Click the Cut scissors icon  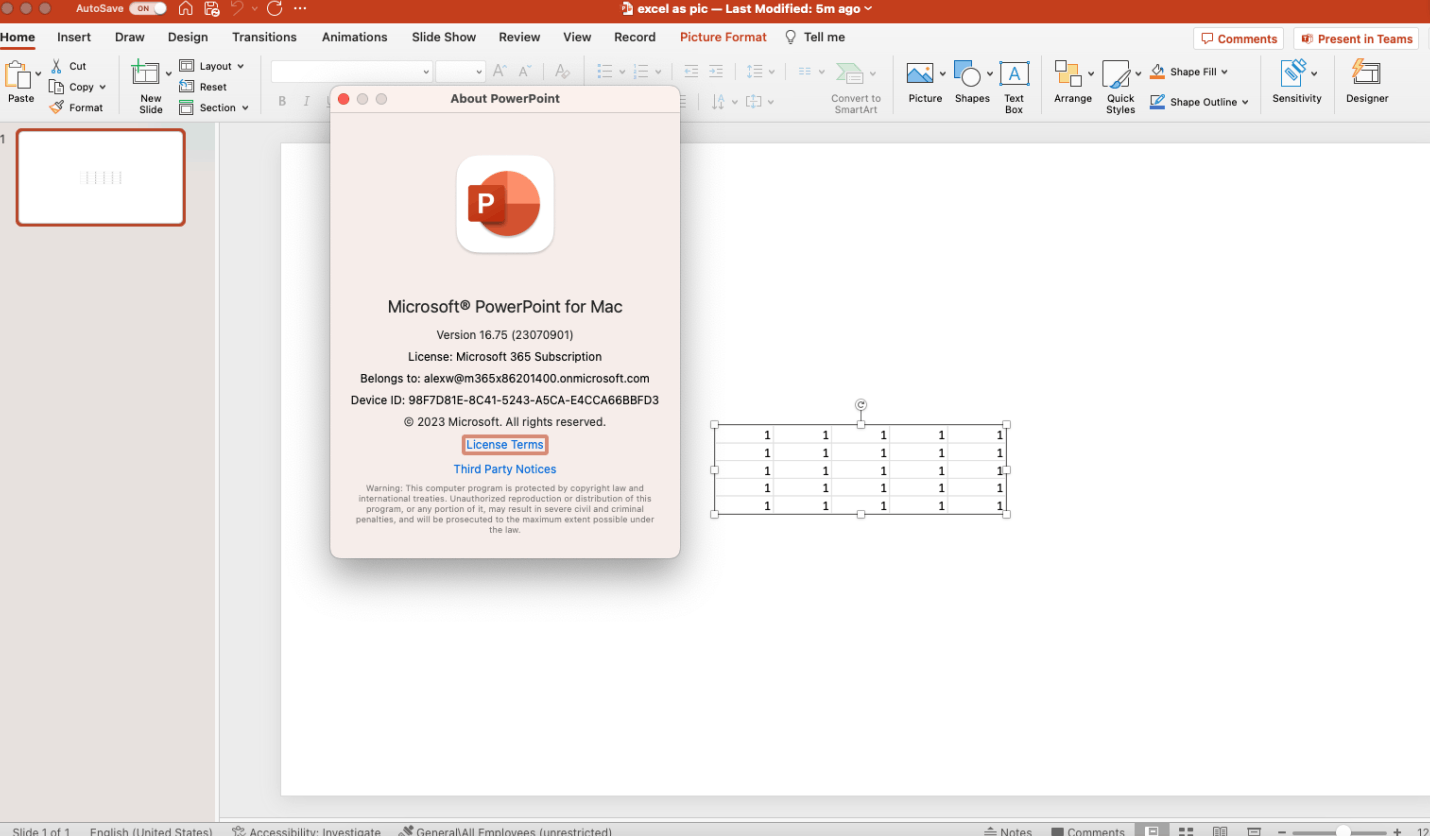[56, 66]
